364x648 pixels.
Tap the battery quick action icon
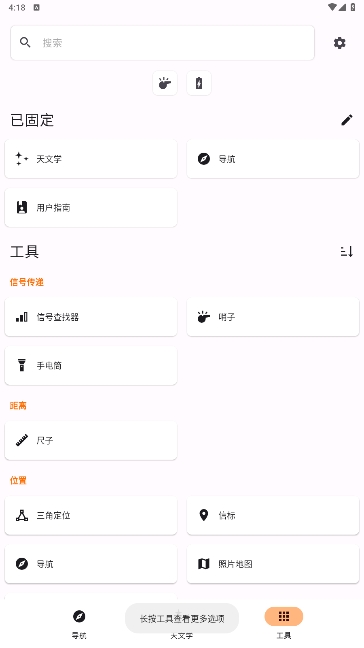coord(199,83)
